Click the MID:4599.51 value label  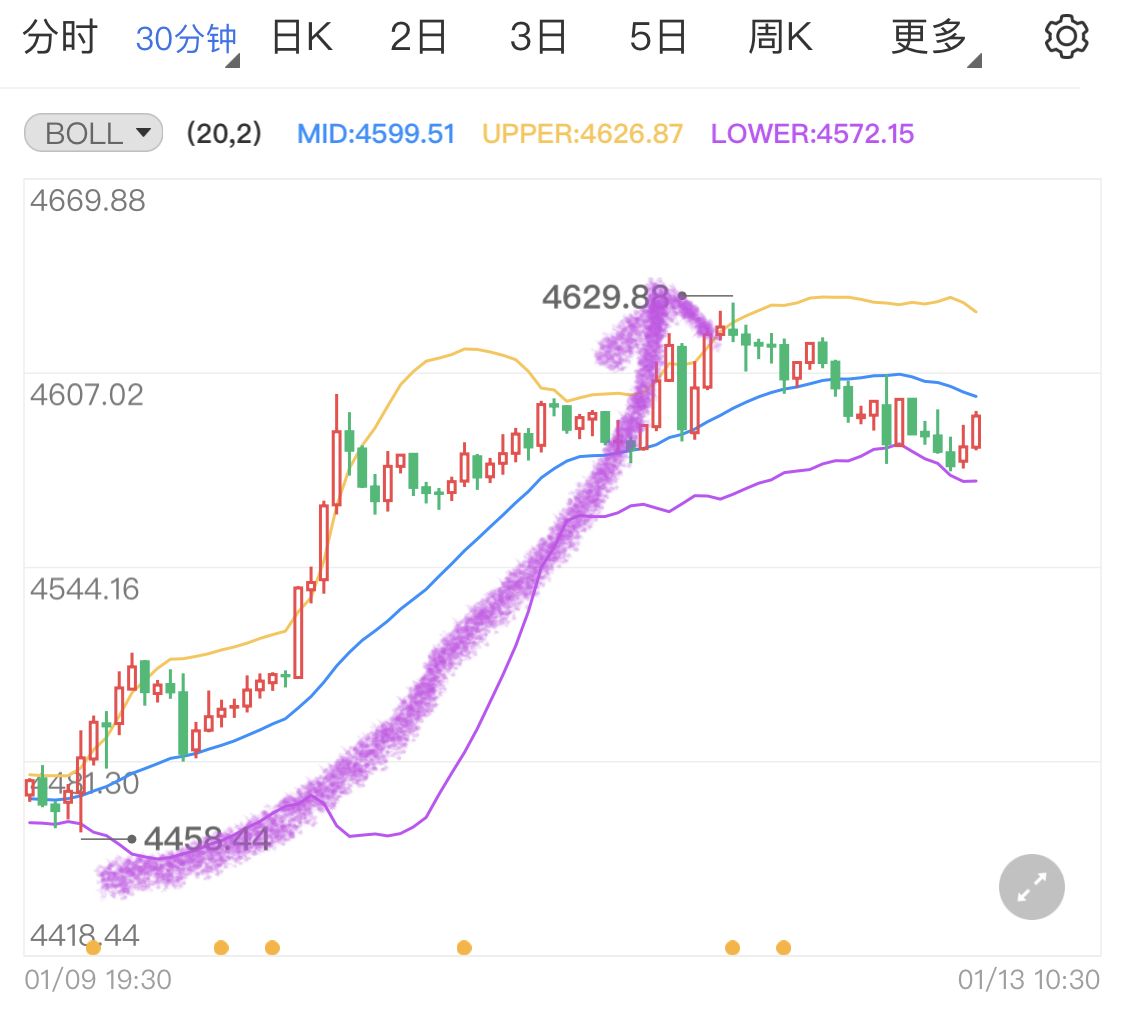pyautogui.click(x=376, y=133)
